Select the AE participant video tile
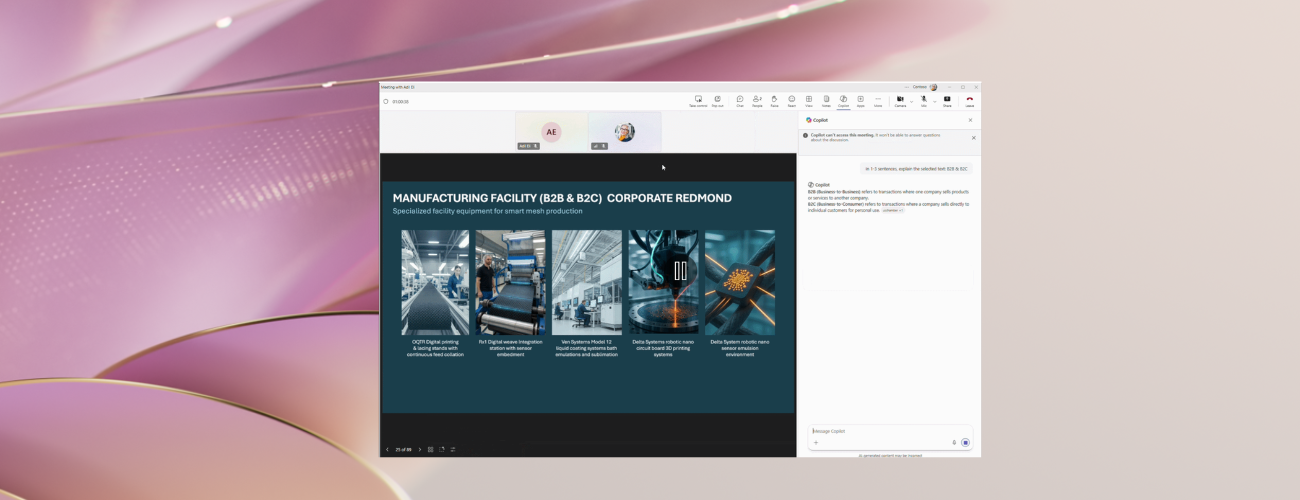Screen dimensions: 1300x500 [x=551, y=131]
